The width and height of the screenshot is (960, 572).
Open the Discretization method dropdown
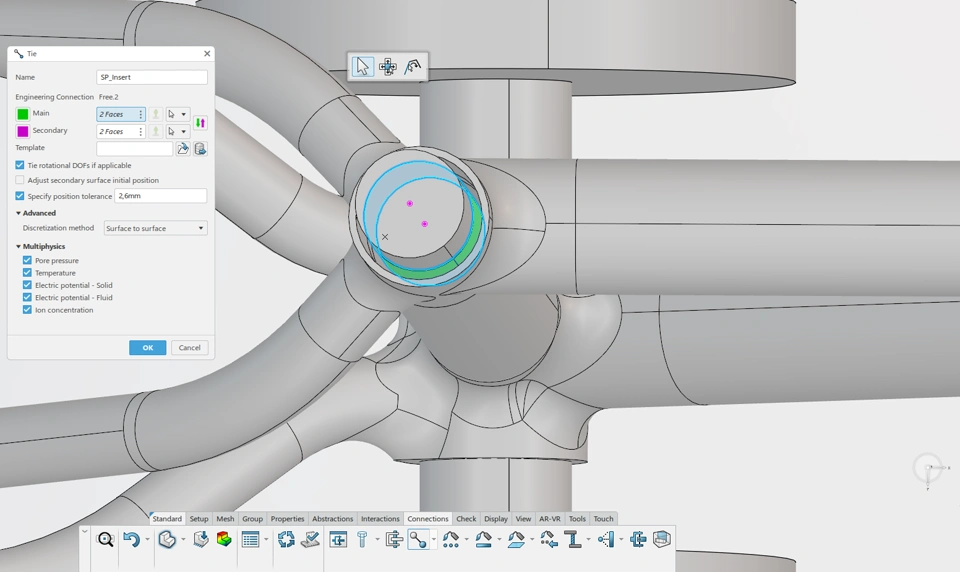[x=156, y=228]
